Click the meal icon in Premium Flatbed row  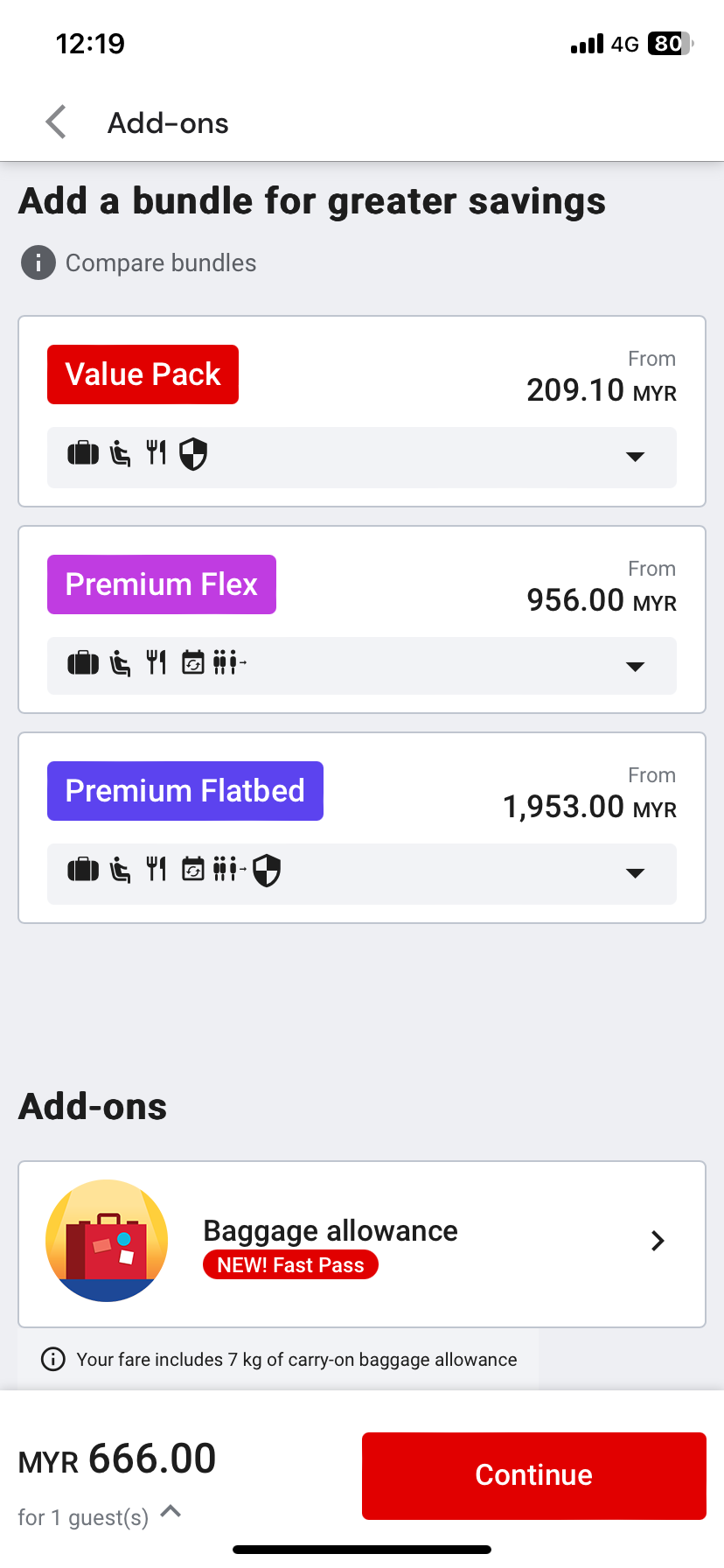[156, 871]
